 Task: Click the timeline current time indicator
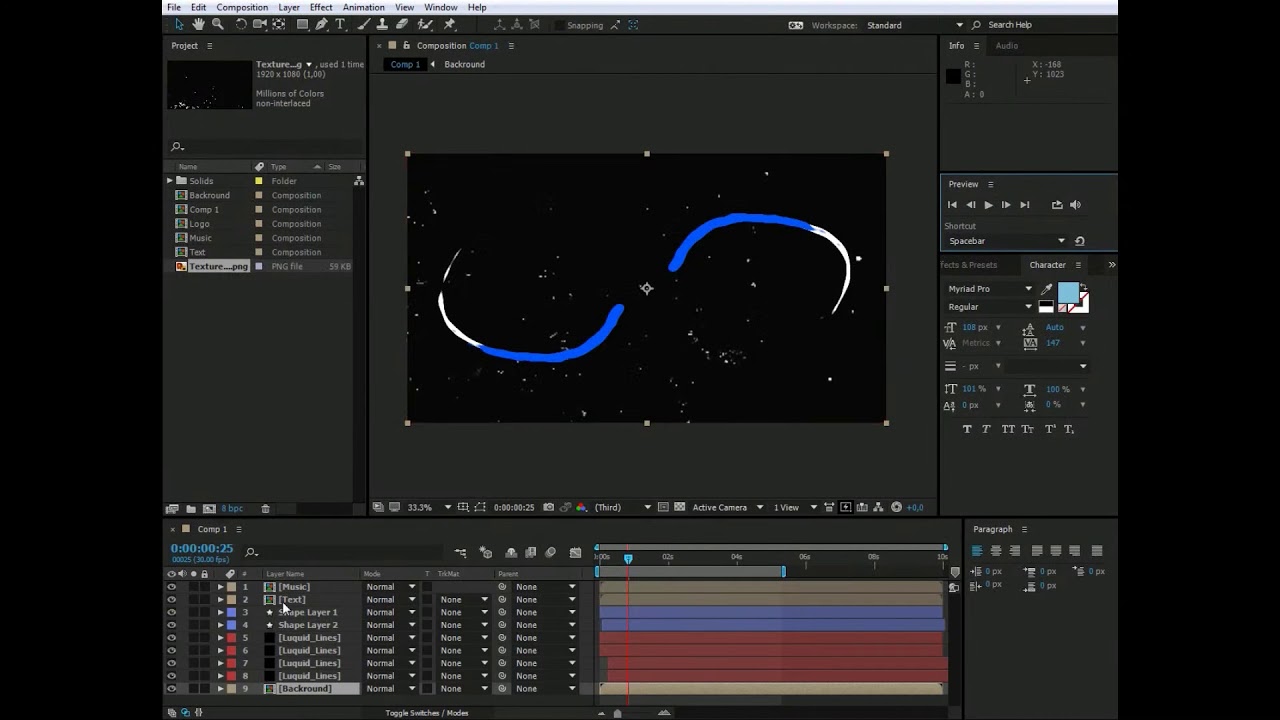click(x=628, y=558)
